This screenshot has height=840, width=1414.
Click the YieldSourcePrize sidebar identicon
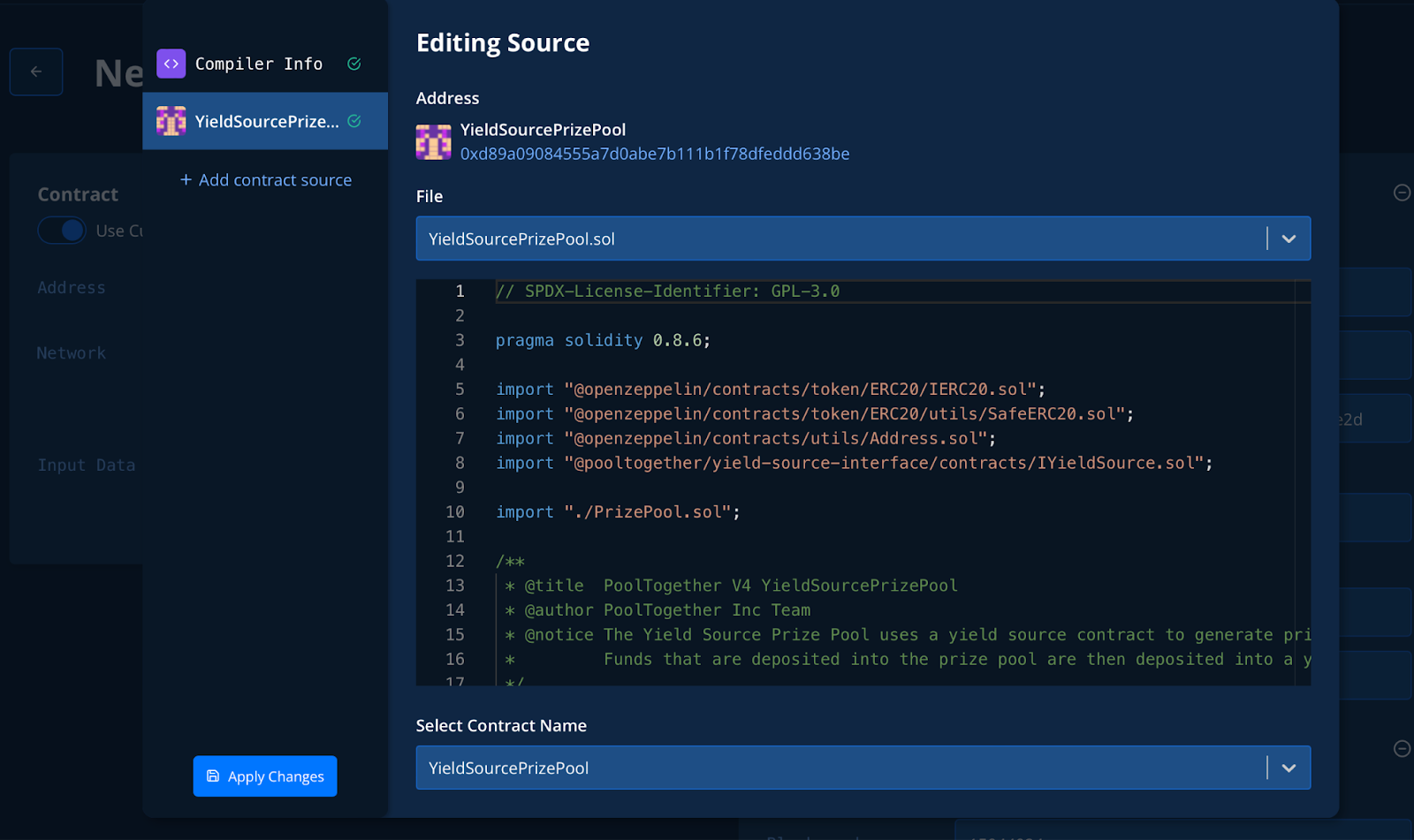[171, 121]
